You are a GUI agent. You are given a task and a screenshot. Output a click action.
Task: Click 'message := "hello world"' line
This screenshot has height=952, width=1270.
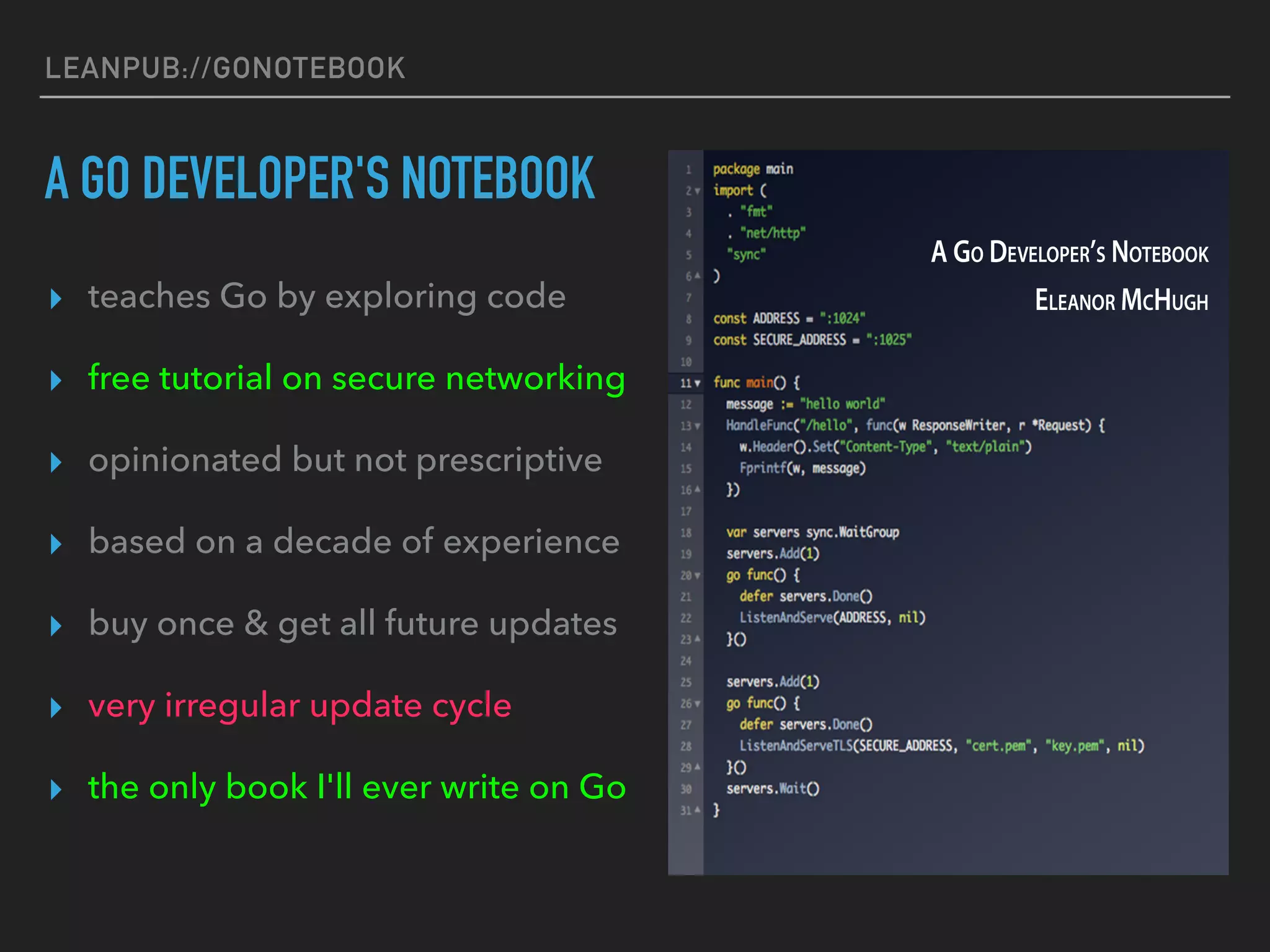pos(806,404)
